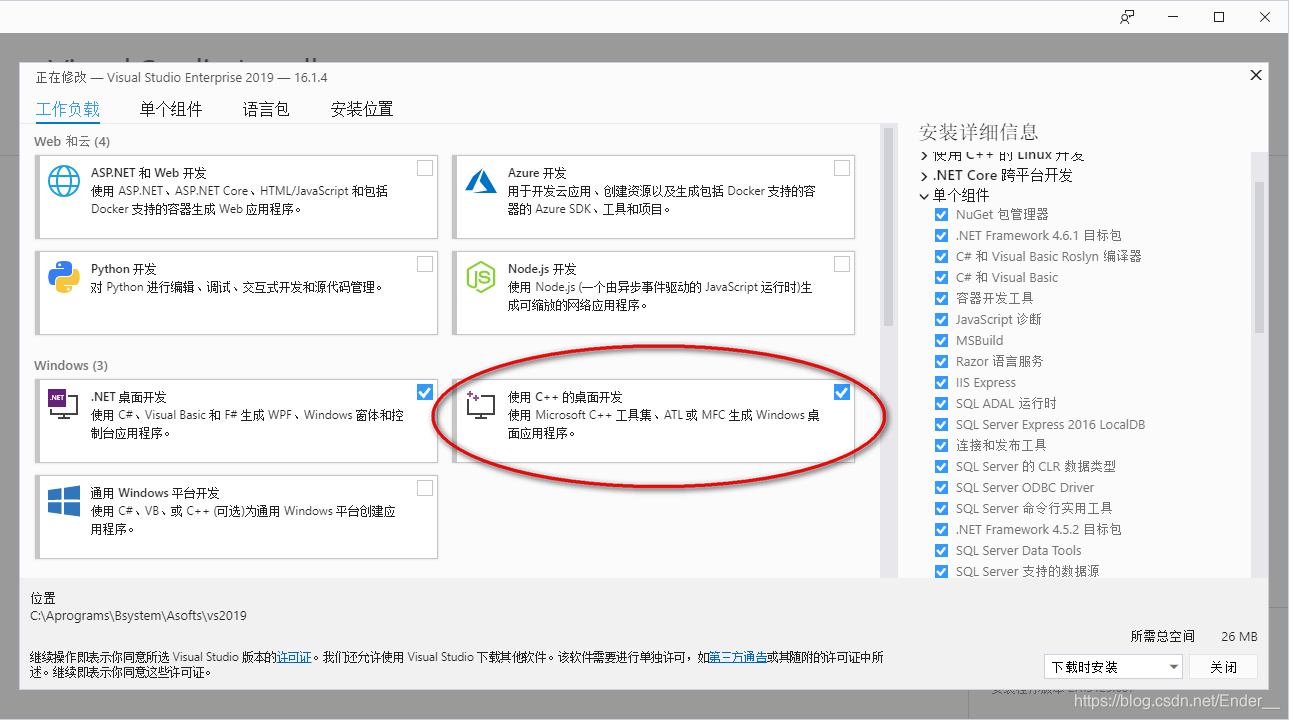
Task: Open the feedback icon in the title bar
Action: (1126, 16)
